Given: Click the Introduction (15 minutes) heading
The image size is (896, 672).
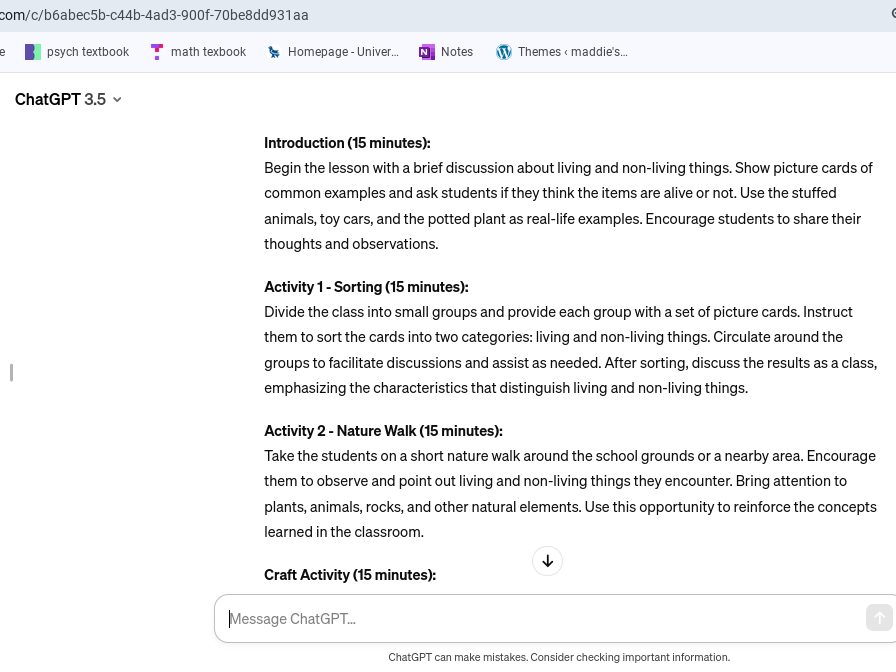Looking at the screenshot, I should coord(347,143).
